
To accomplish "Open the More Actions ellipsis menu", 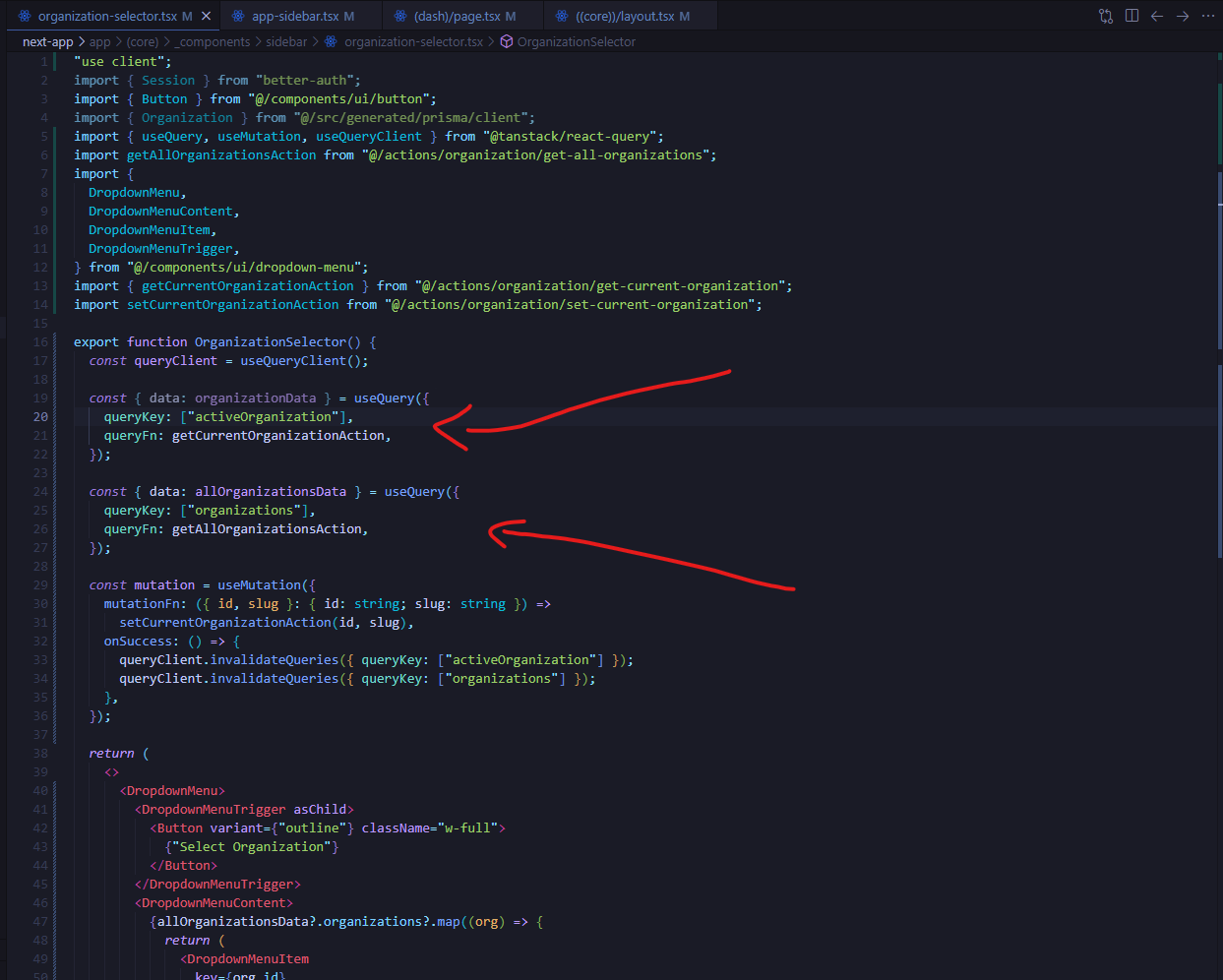I will click(x=1208, y=16).
